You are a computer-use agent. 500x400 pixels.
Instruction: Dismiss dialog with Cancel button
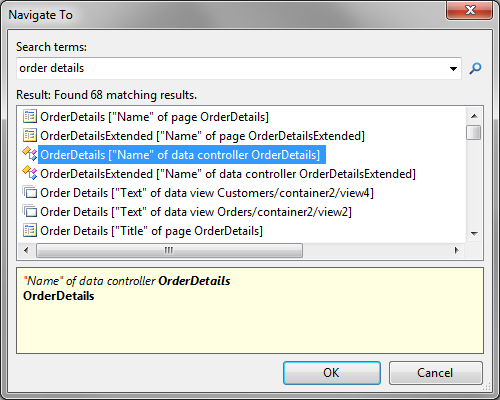pyautogui.click(x=435, y=373)
